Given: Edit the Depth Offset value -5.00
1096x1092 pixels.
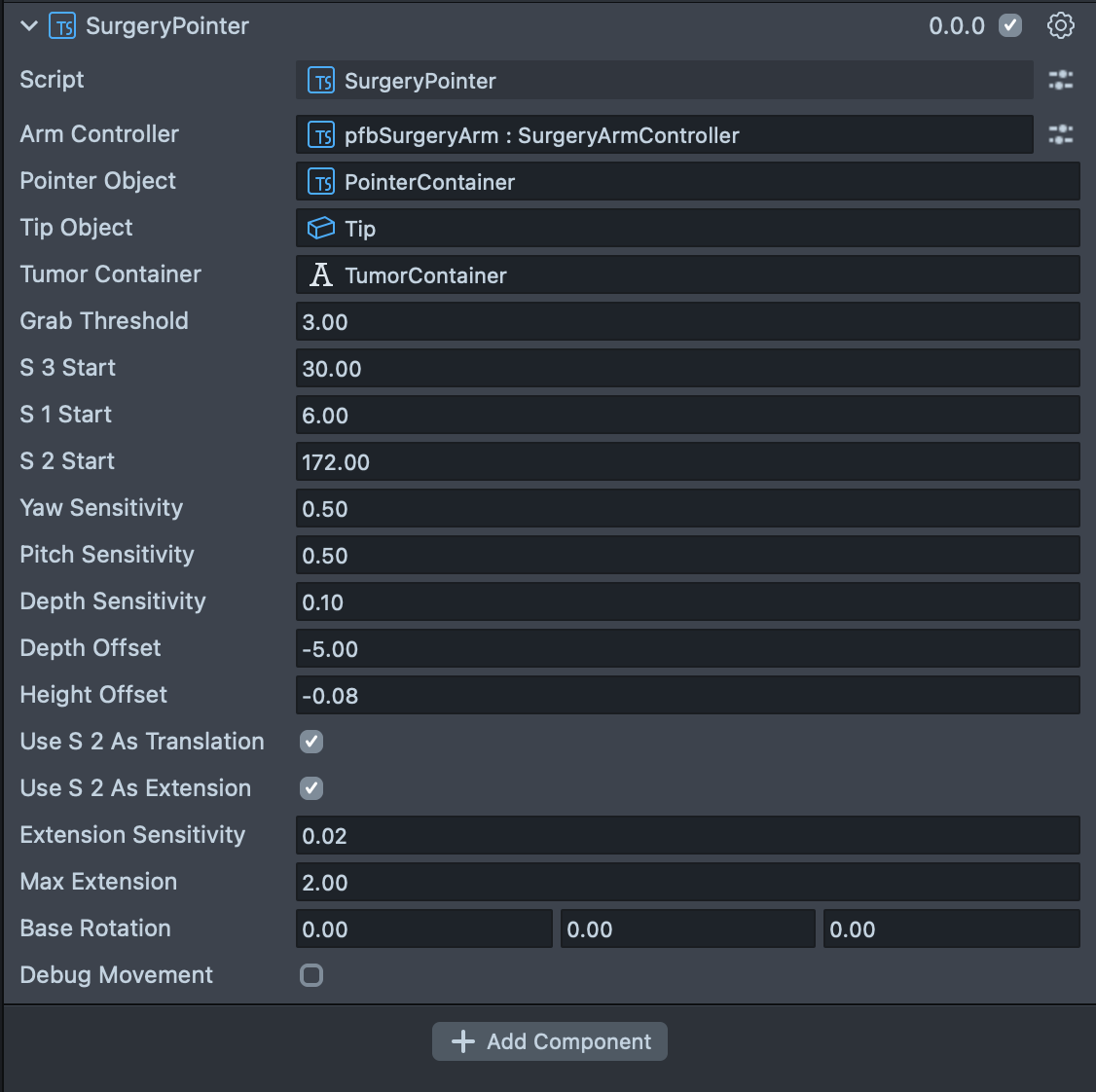Looking at the screenshot, I should [688, 649].
